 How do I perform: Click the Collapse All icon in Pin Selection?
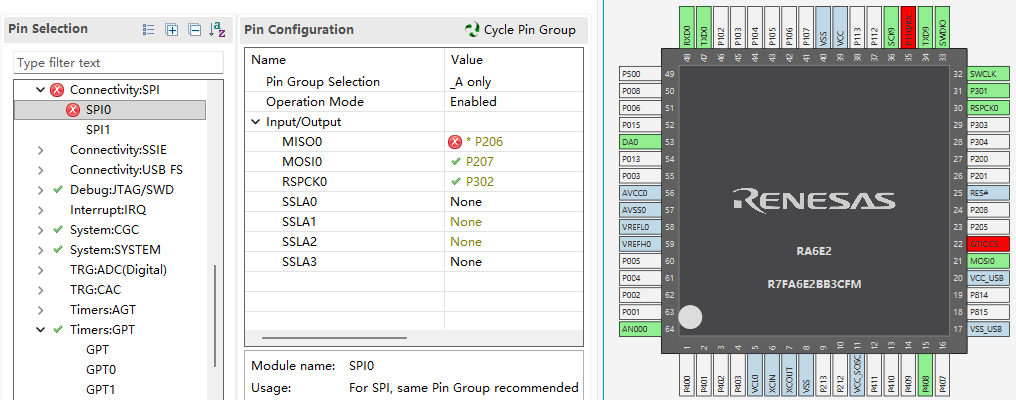pyautogui.click(x=194, y=29)
